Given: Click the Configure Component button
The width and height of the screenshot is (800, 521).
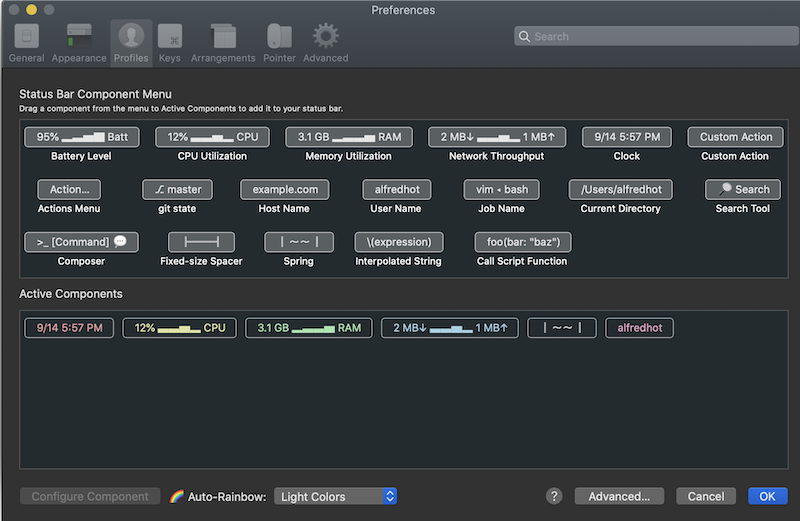Looking at the screenshot, I should coord(90,497).
